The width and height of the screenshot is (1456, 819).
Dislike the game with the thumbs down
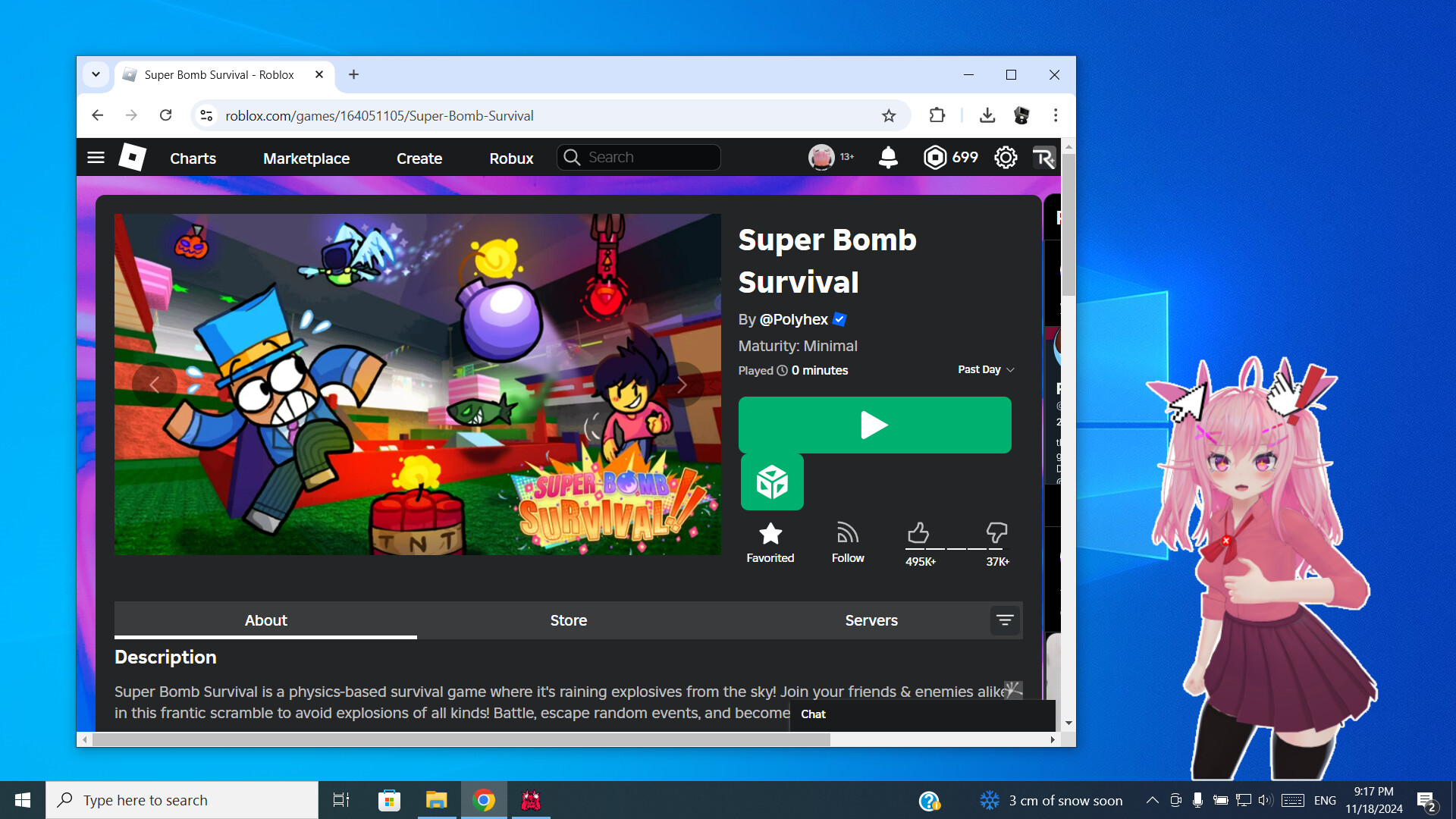click(x=996, y=533)
